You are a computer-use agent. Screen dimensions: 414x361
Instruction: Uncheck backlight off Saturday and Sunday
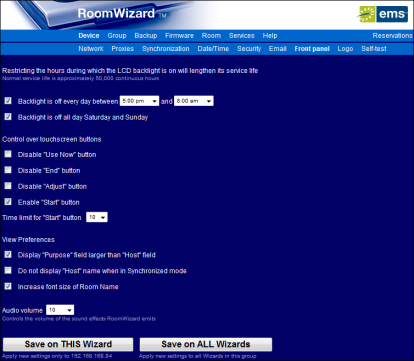(x=8, y=117)
